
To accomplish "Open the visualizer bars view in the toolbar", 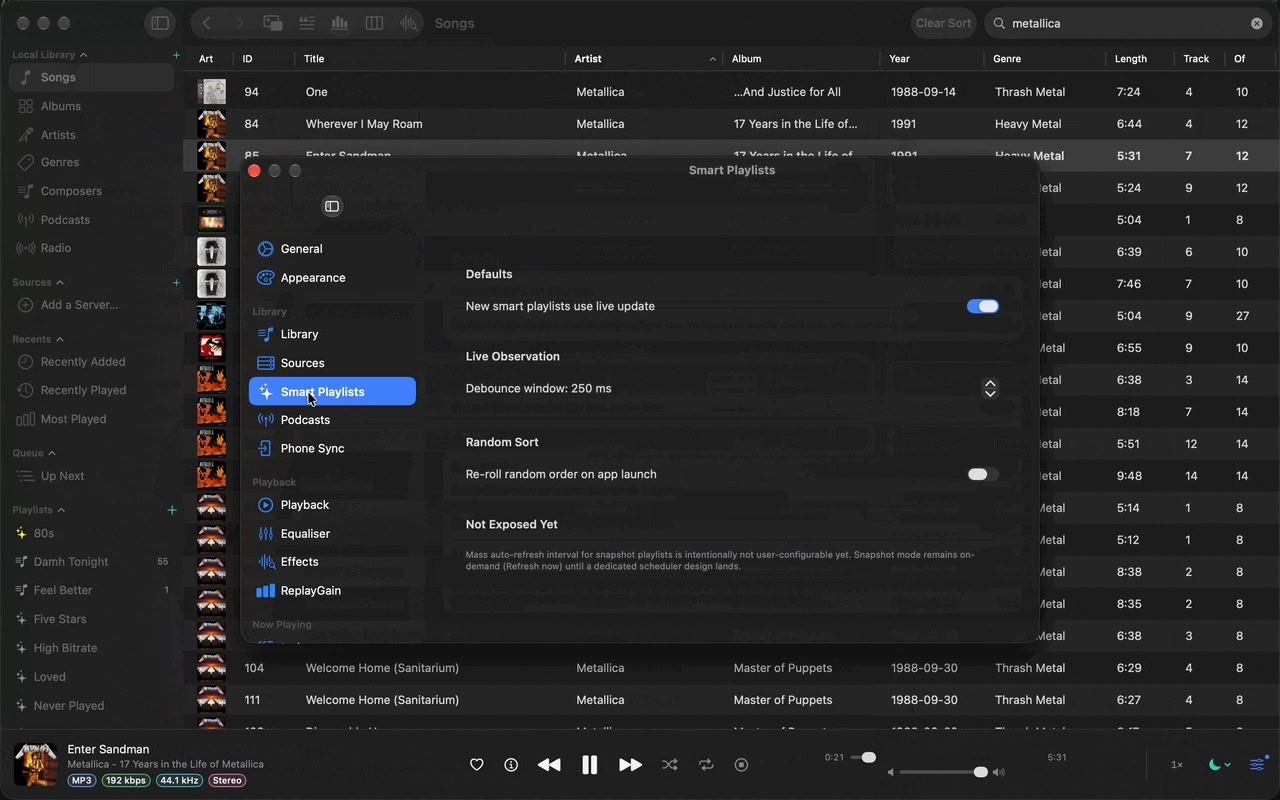I will 340,23.
